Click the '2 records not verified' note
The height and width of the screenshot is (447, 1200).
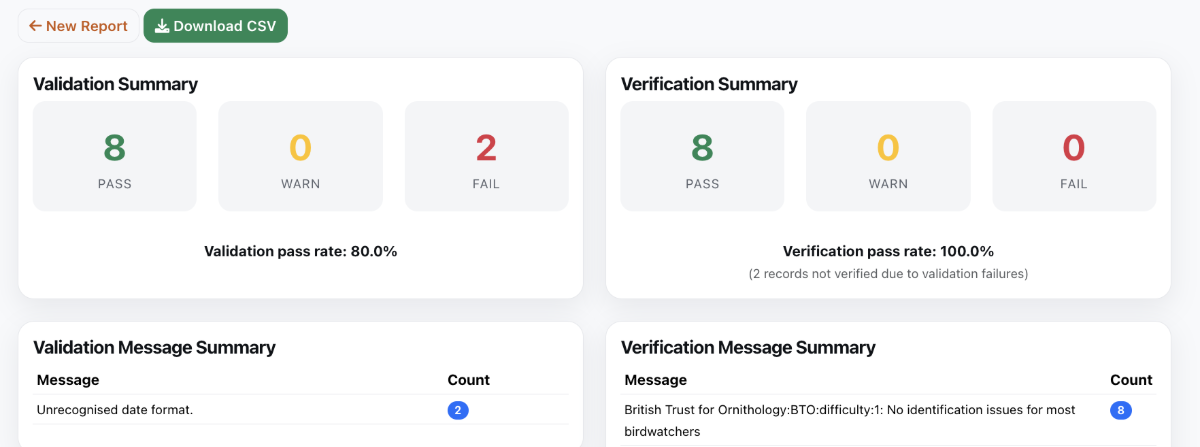(x=888, y=273)
